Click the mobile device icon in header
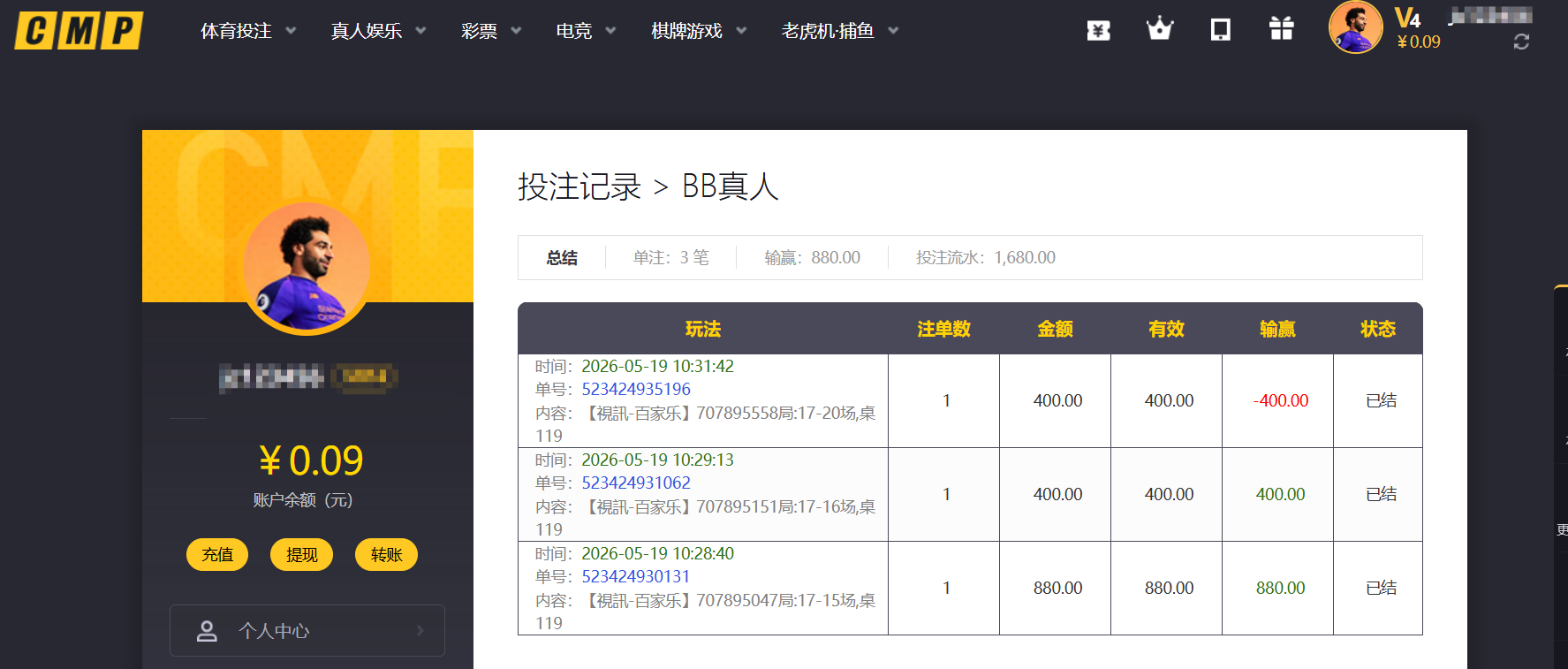The image size is (1568, 669). (1220, 30)
